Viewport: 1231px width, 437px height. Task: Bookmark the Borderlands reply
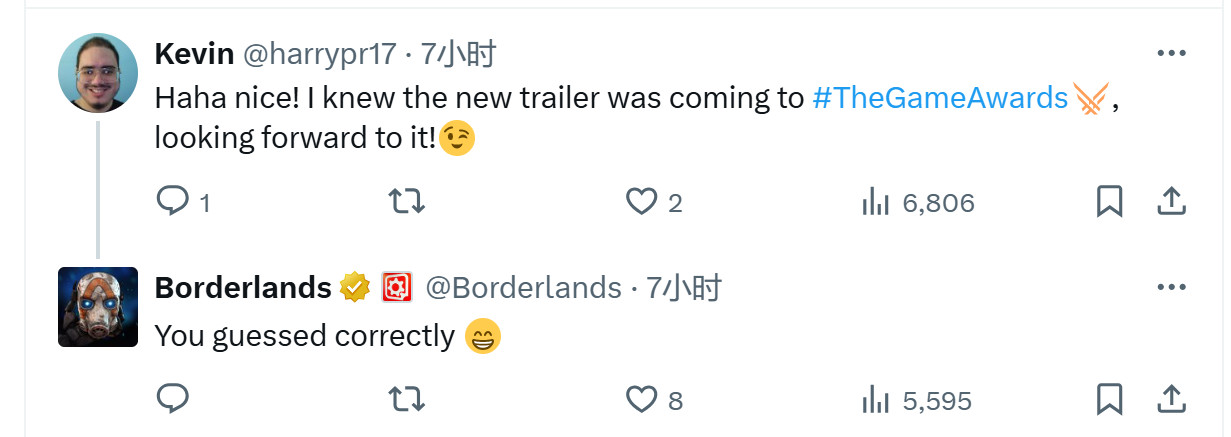tap(1109, 400)
